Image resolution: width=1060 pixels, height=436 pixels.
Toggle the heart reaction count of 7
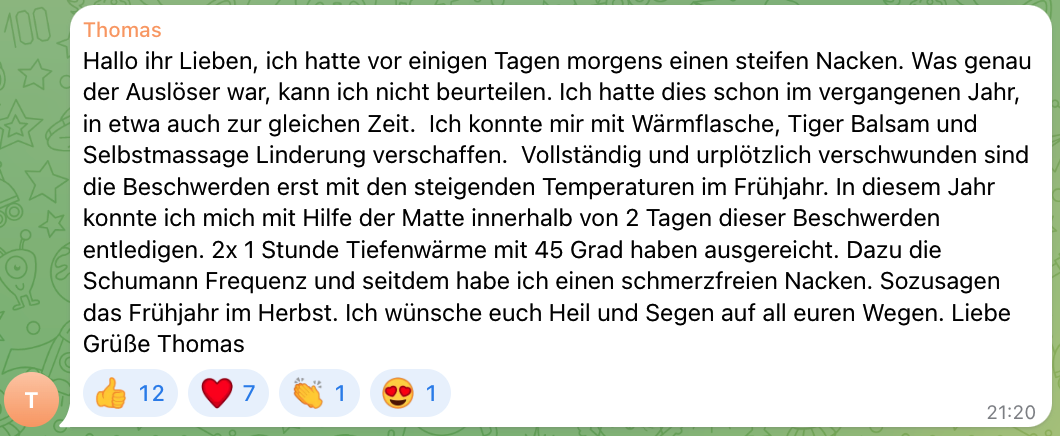[x=249, y=393]
